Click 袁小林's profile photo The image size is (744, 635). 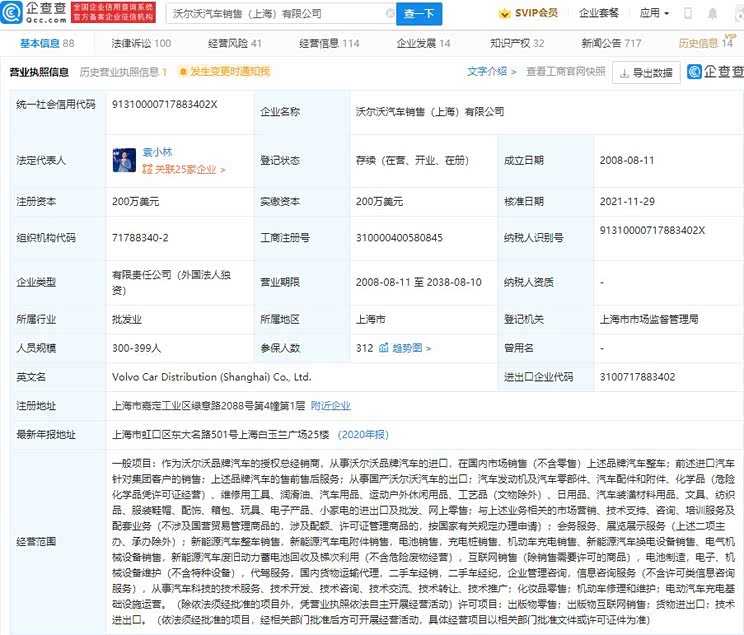124,160
